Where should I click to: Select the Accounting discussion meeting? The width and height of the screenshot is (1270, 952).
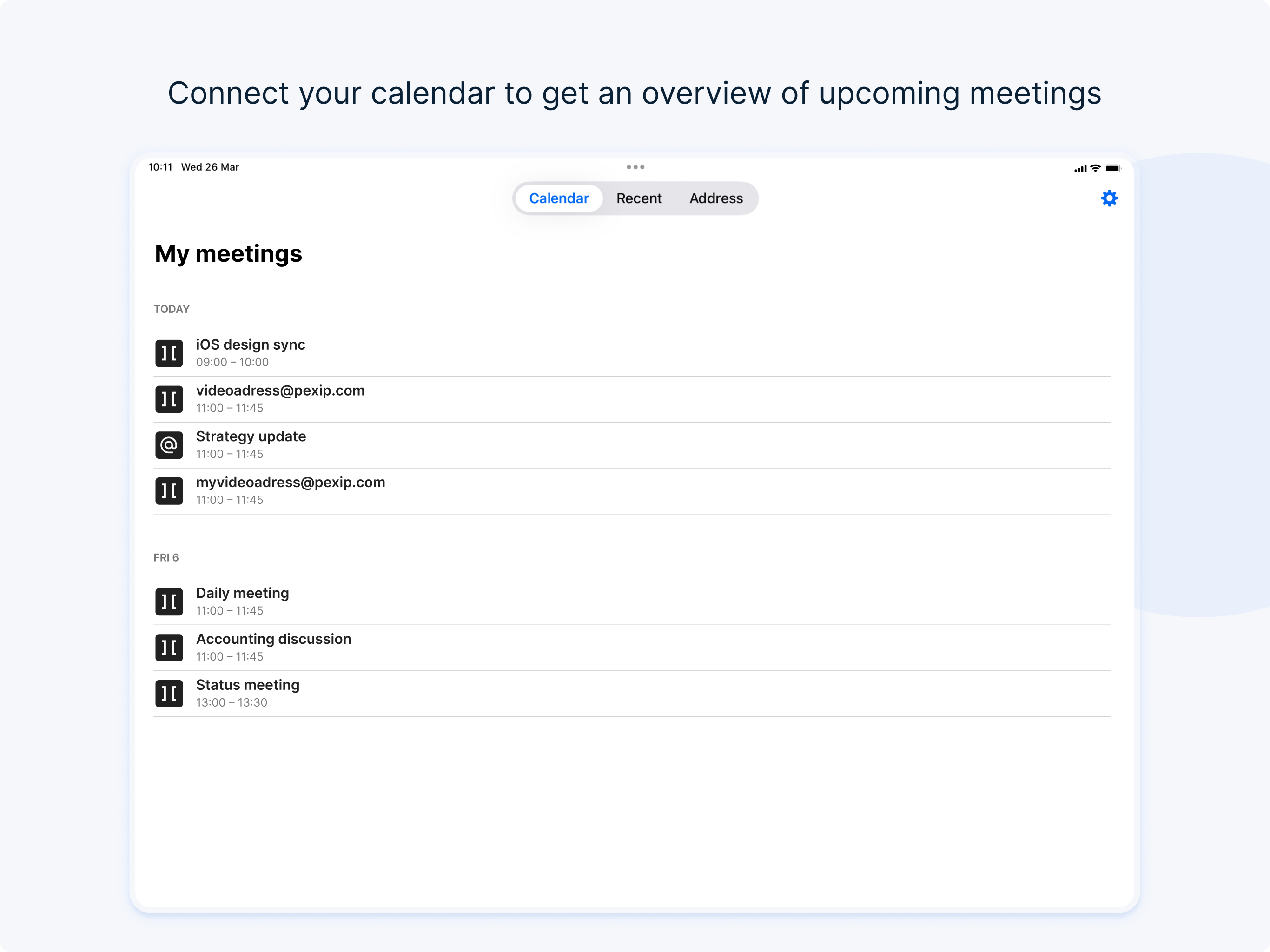click(x=632, y=648)
